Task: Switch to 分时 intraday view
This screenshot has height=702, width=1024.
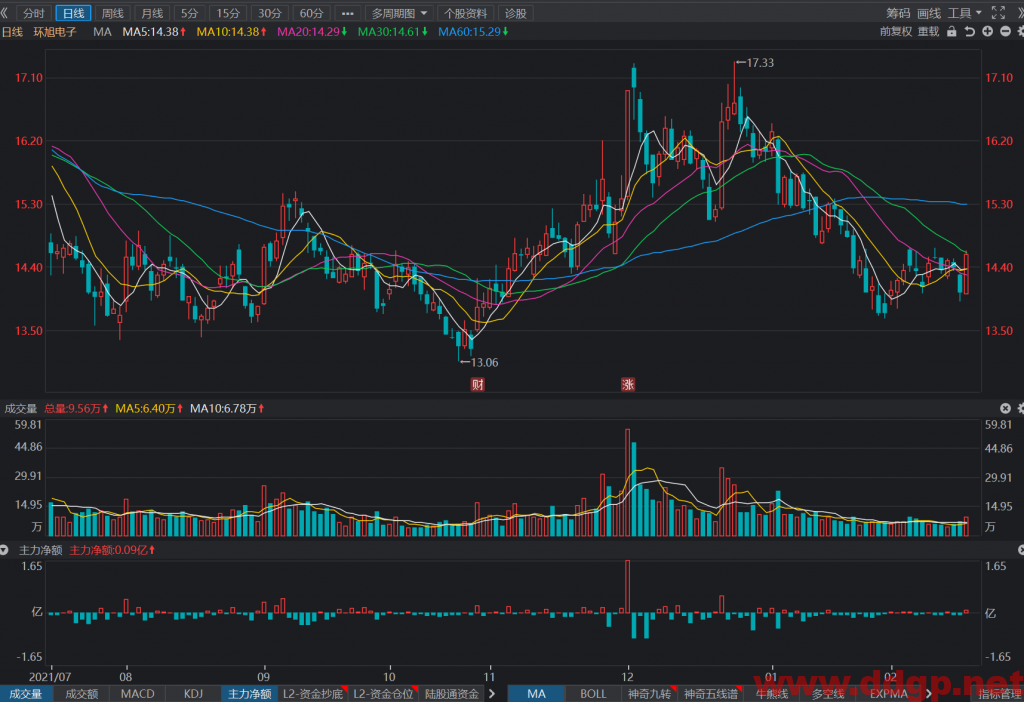Action: tap(33, 13)
